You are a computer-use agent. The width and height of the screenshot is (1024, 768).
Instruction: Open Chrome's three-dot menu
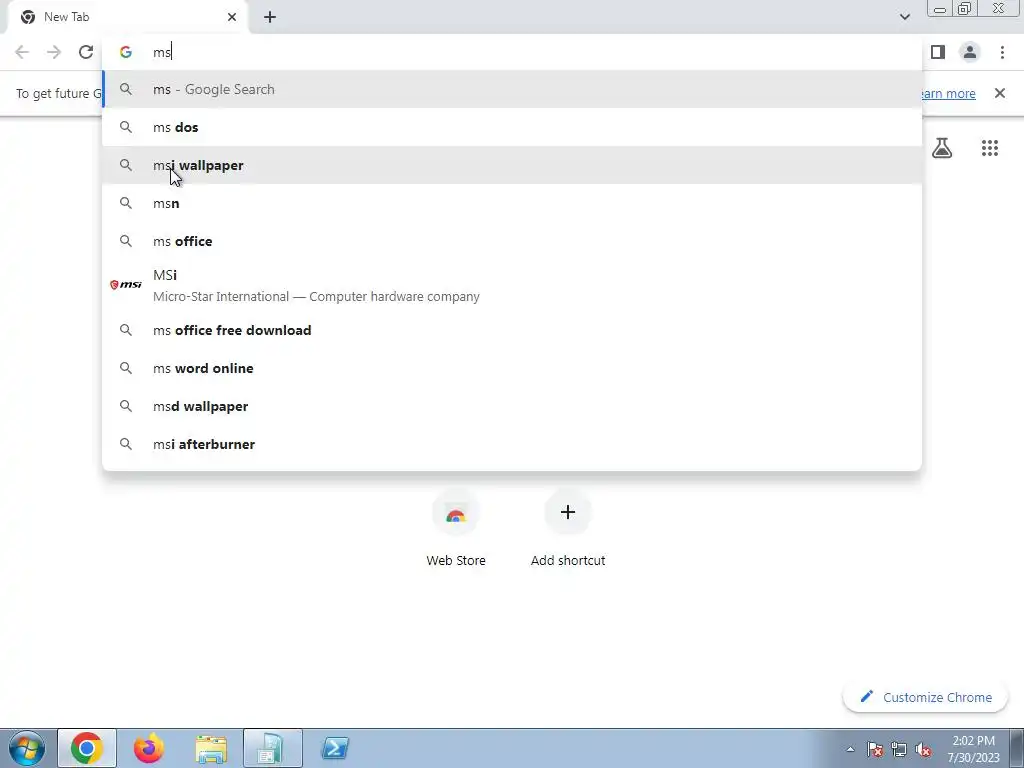pos(1002,52)
